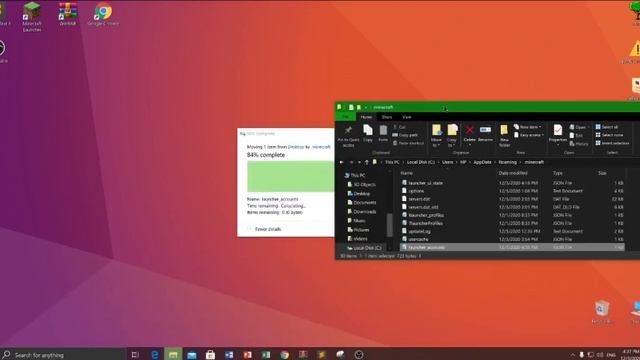The width and height of the screenshot is (640, 360).
Task: Select the launcher_accounts file row
Action: [512, 247]
